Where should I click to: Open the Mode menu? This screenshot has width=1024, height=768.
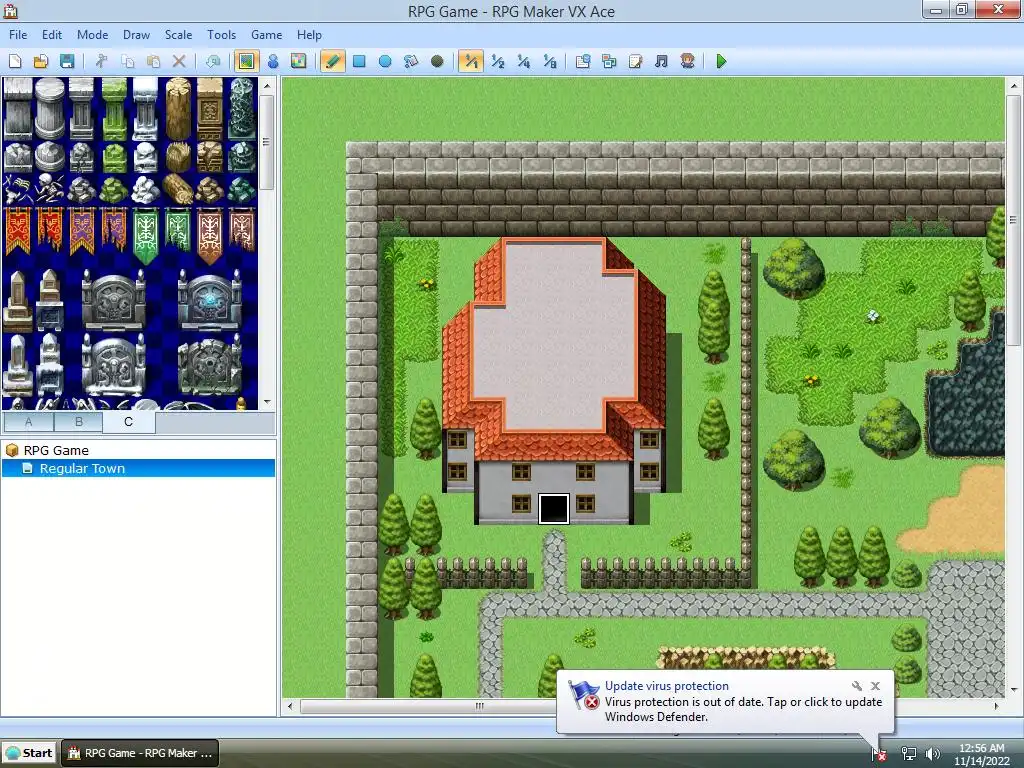point(92,35)
